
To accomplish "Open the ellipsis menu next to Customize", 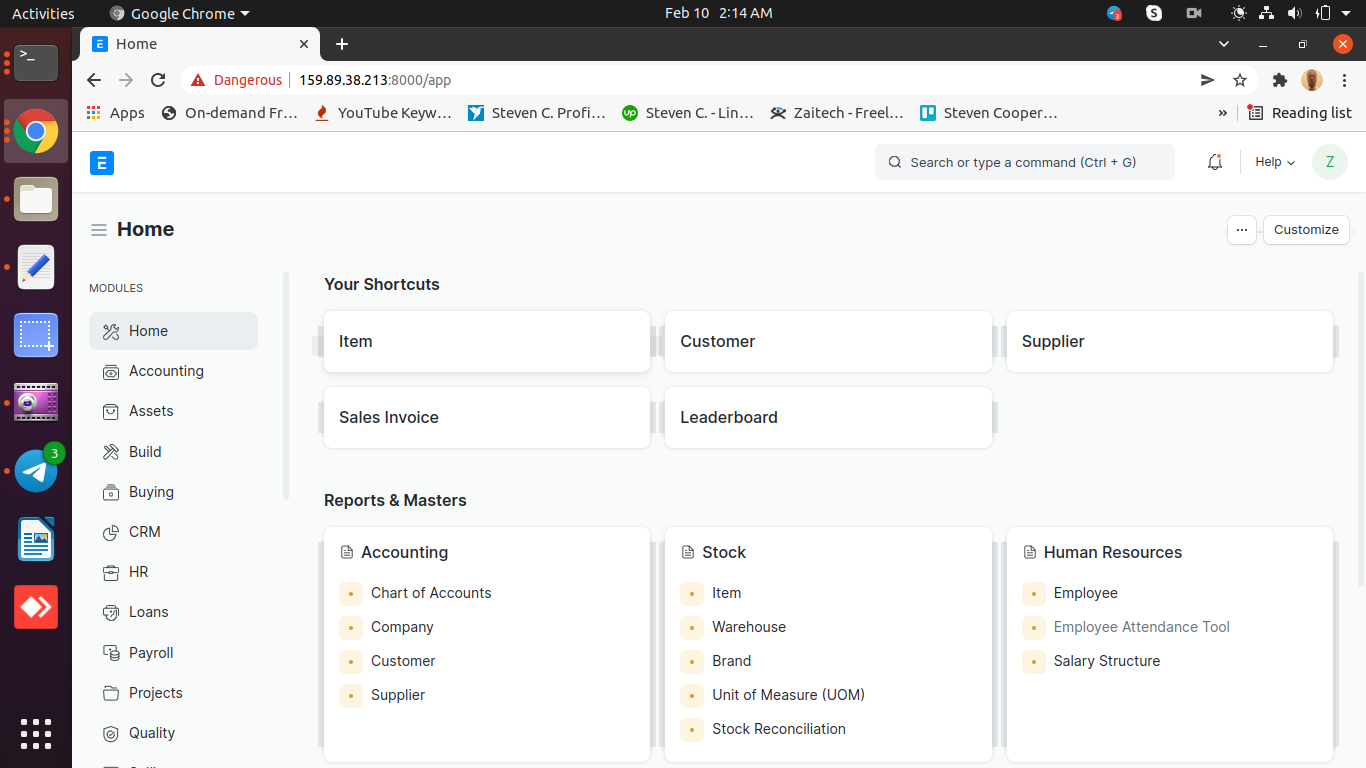I will point(1242,230).
